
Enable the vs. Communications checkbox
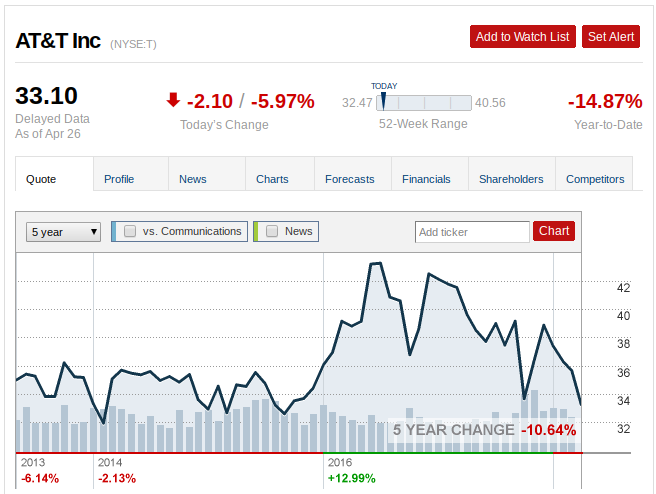coord(130,231)
